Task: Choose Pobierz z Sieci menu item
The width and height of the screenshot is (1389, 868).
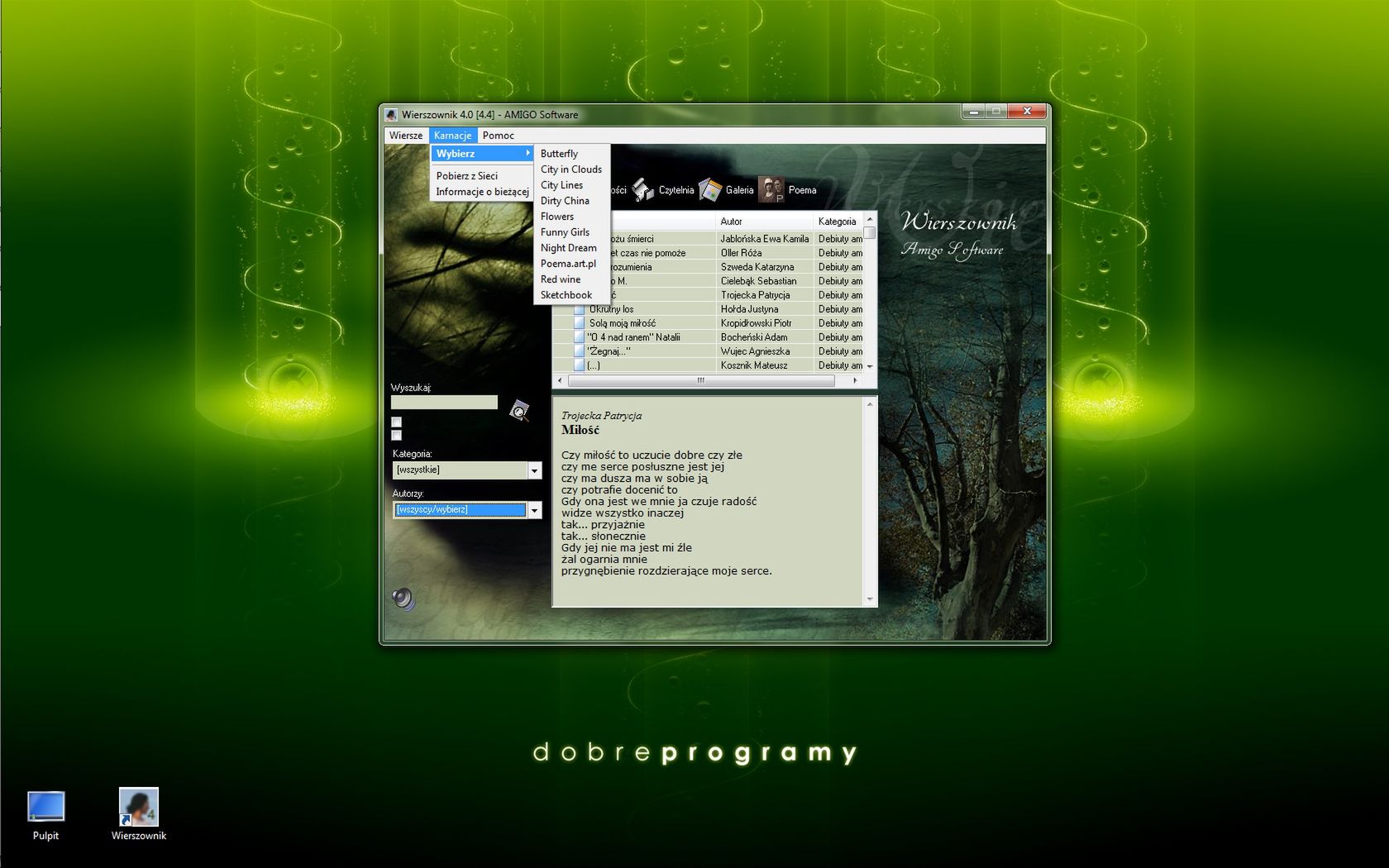Action: (x=482, y=176)
